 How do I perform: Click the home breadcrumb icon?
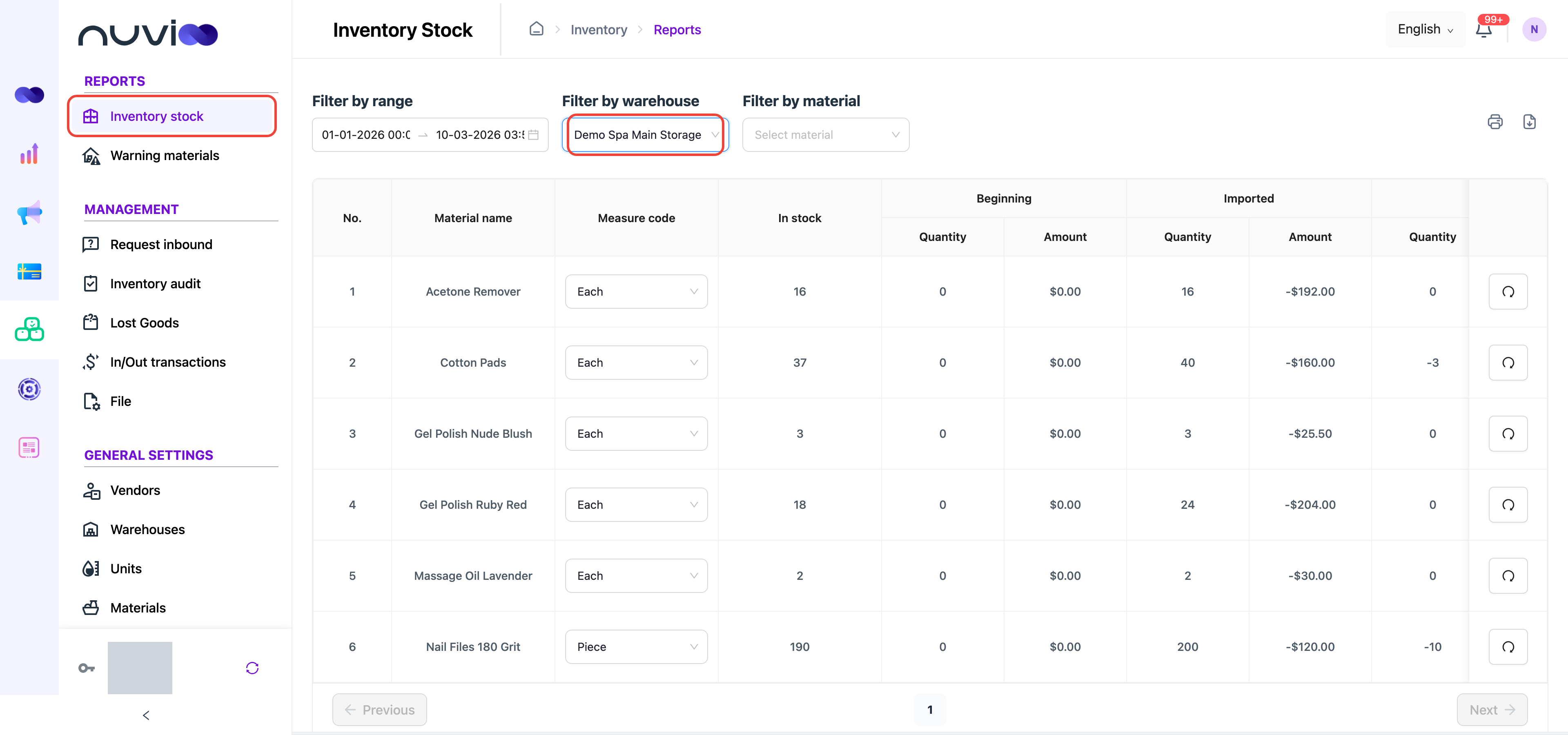tap(536, 29)
